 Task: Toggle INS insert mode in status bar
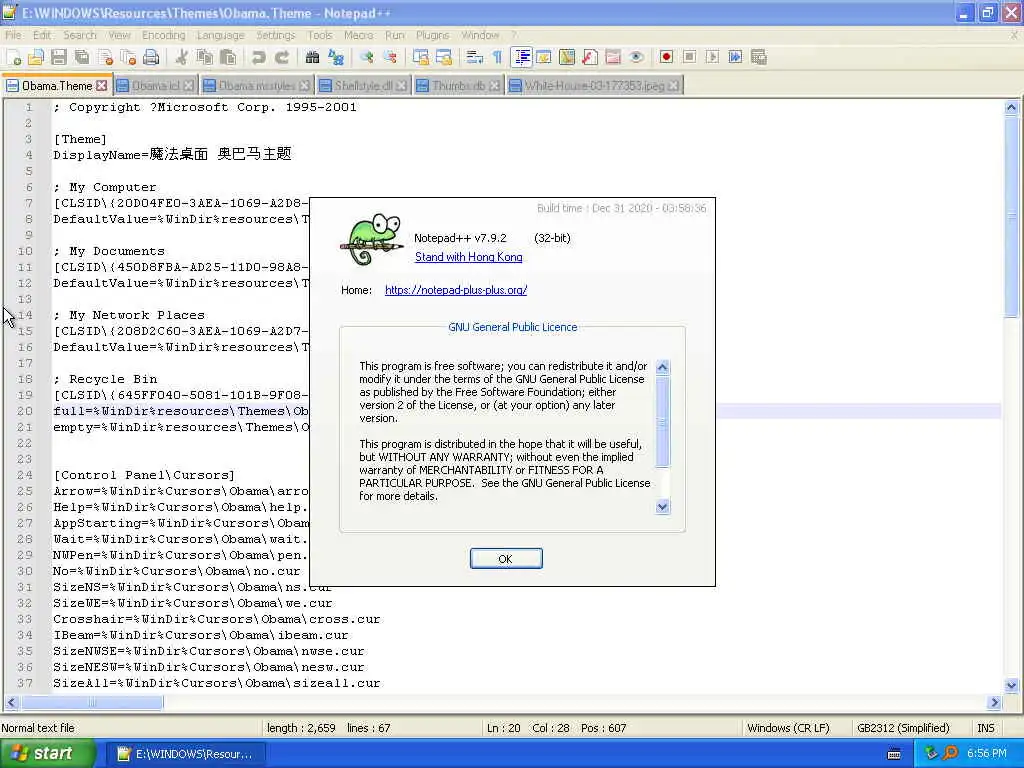pyautogui.click(x=985, y=728)
